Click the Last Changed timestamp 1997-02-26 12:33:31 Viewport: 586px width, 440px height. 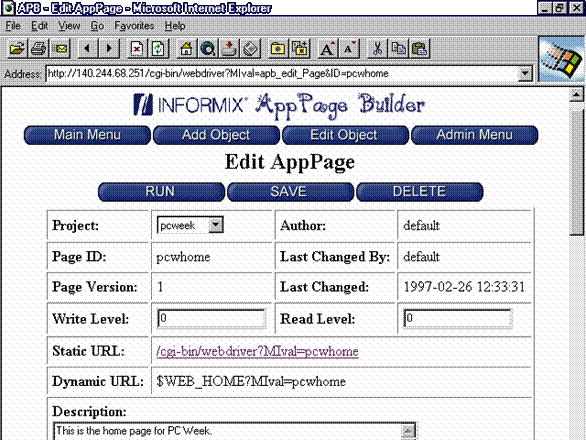[x=464, y=287]
